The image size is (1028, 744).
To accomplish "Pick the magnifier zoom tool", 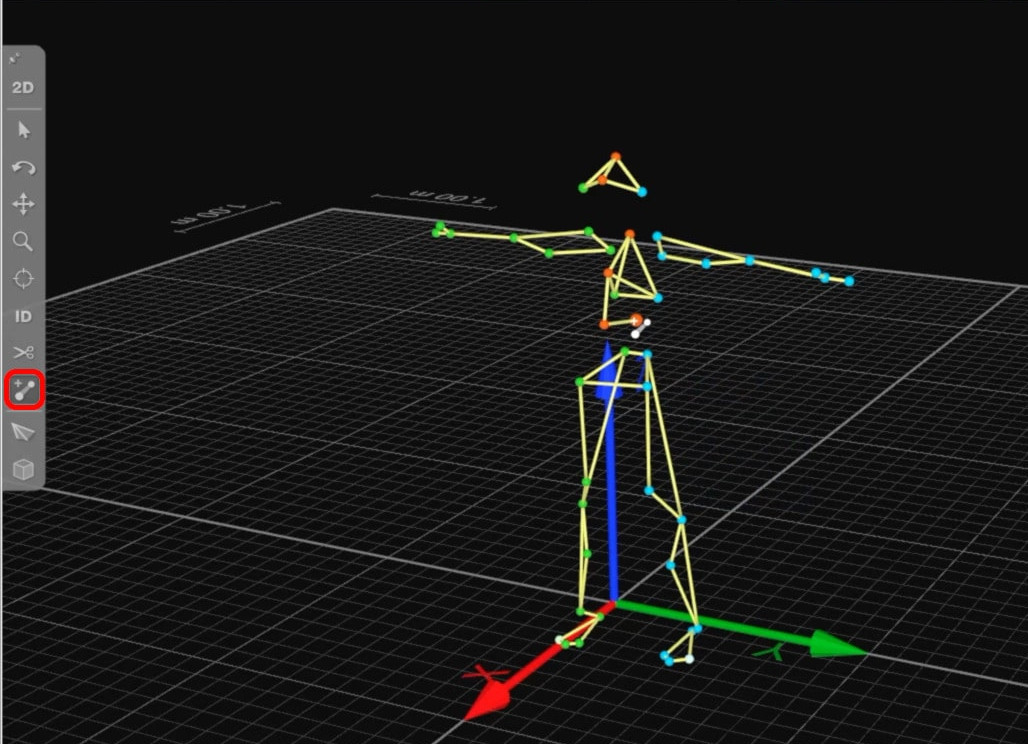I will [23, 241].
